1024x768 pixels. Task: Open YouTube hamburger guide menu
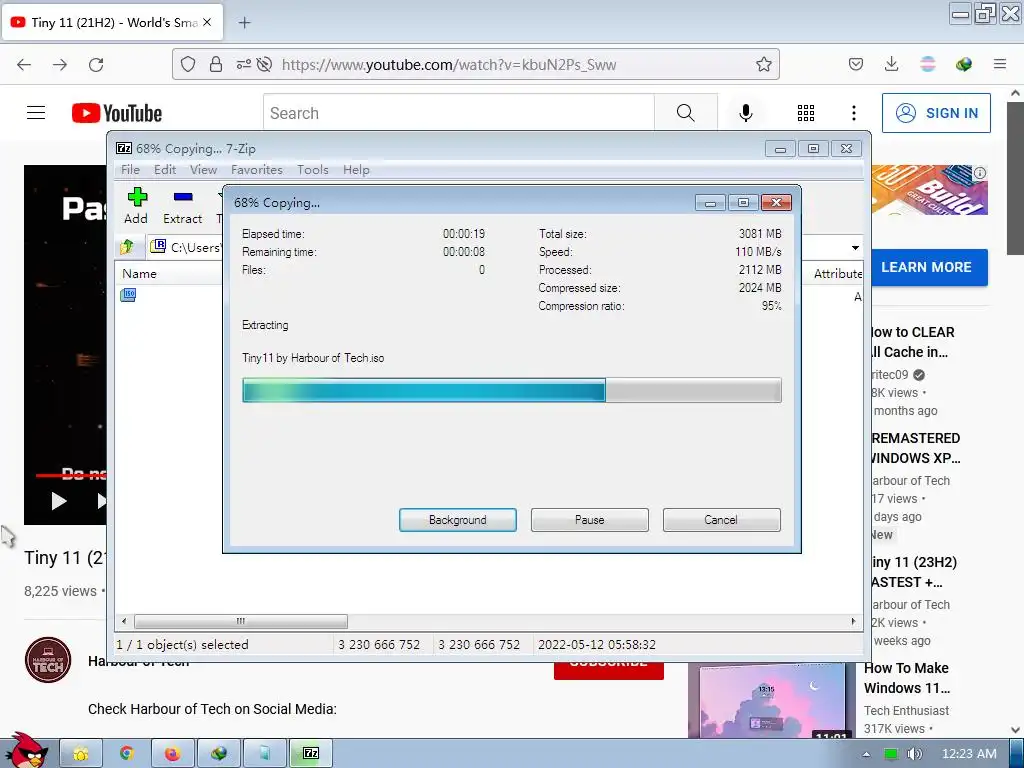[36, 113]
